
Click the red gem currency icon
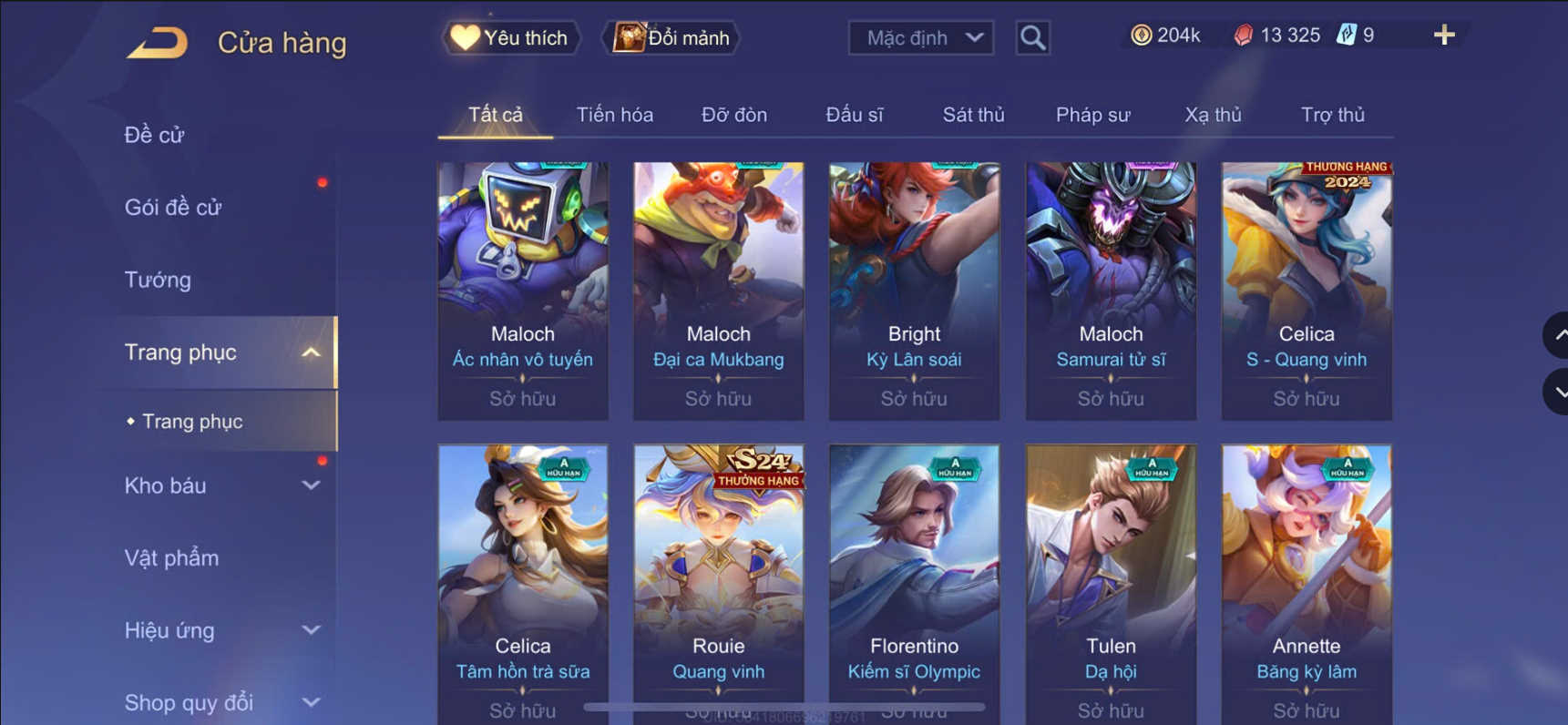(x=1243, y=36)
